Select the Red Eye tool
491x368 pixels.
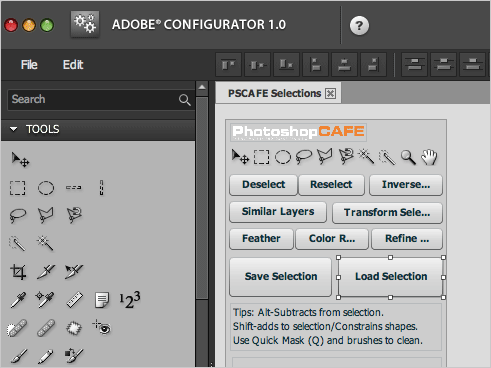[x=102, y=327]
